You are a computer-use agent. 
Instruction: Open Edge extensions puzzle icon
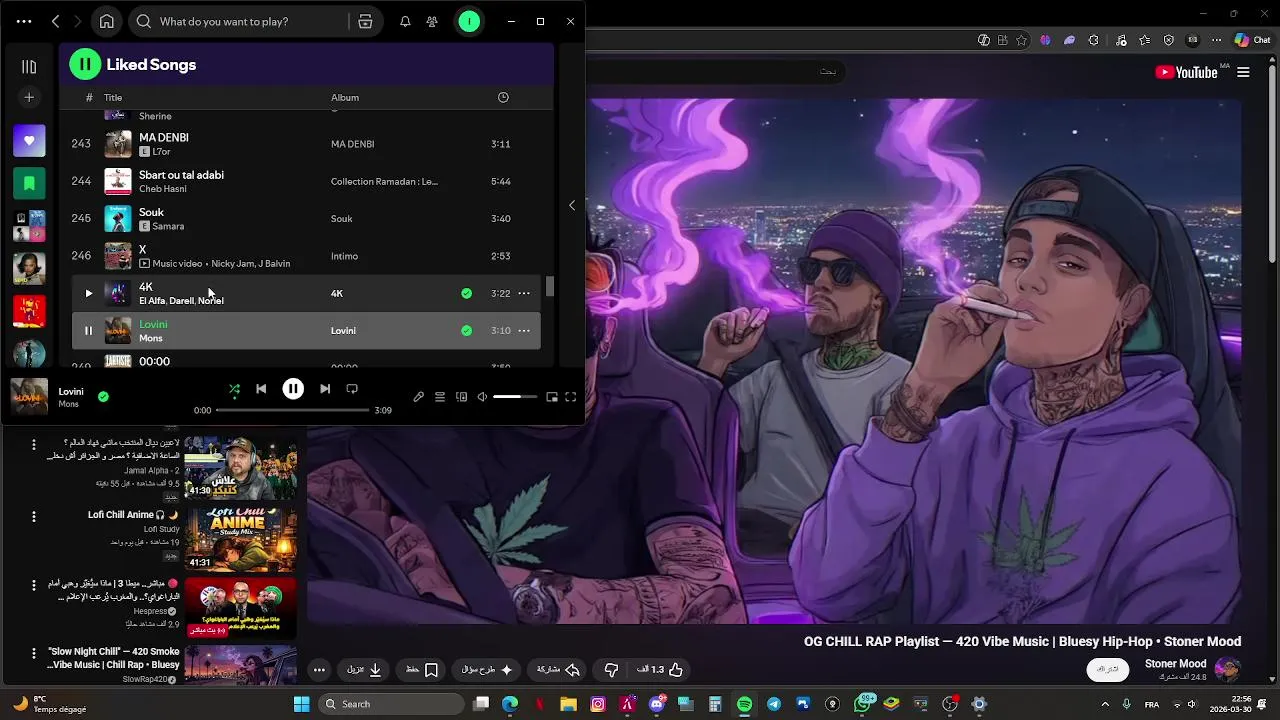(x=1093, y=40)
